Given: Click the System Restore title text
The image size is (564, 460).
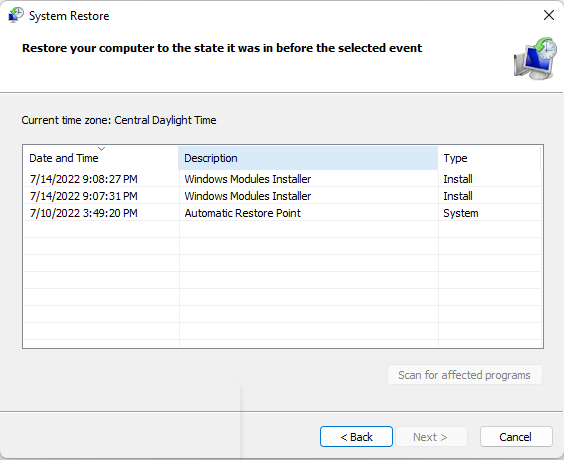Looking at the screenshot, I should [69, 16].
